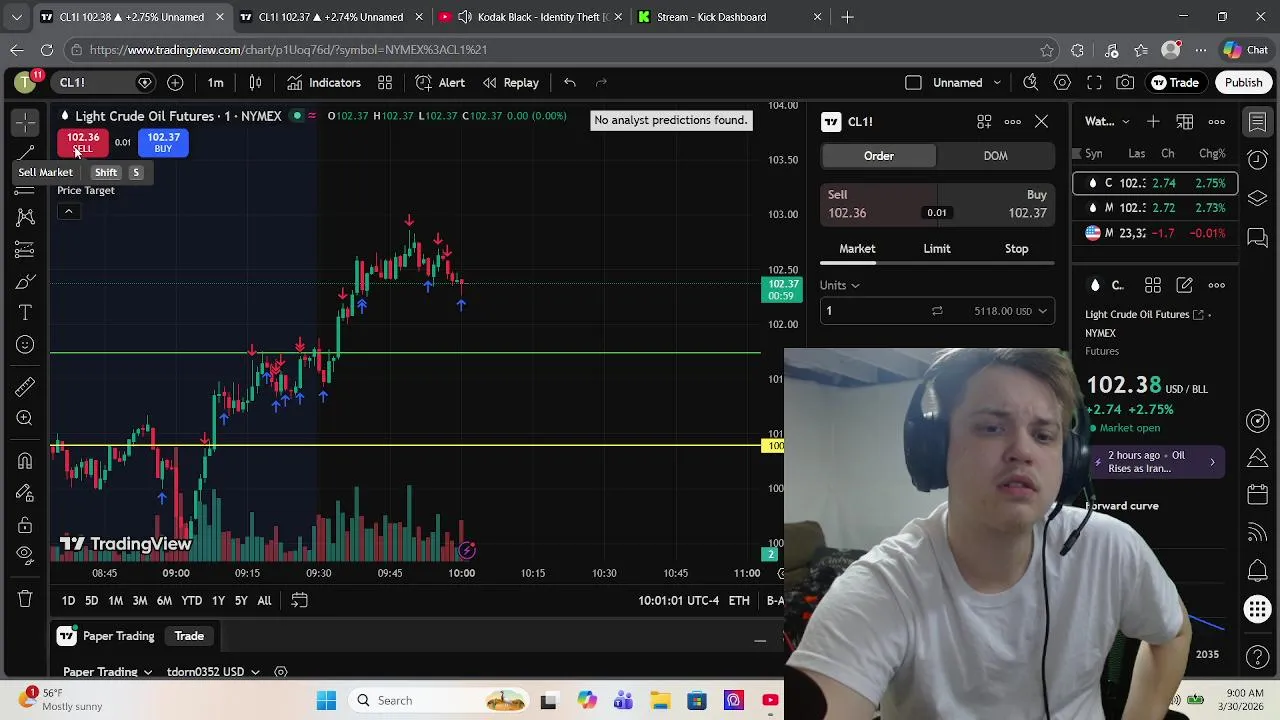Activate the Zoom In magnifier tool
Screen dimensions: 1280x720
pos(25,418)
